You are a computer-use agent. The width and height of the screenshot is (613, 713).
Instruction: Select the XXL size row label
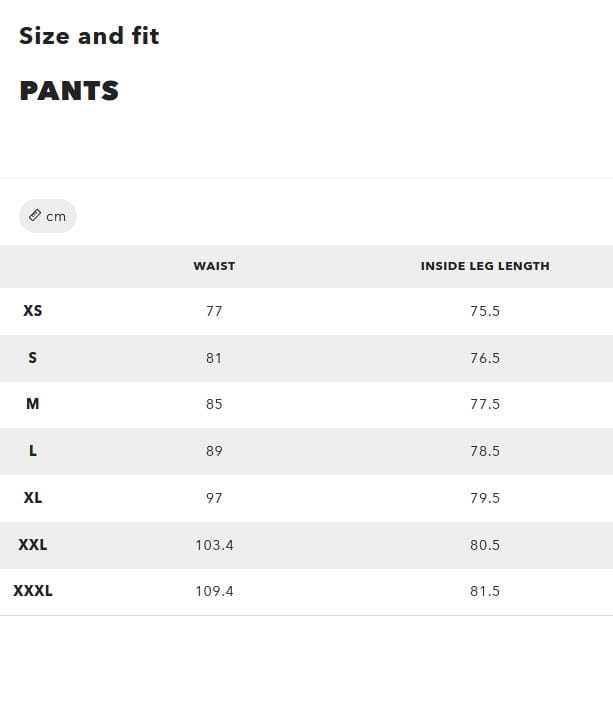[33, 545]
